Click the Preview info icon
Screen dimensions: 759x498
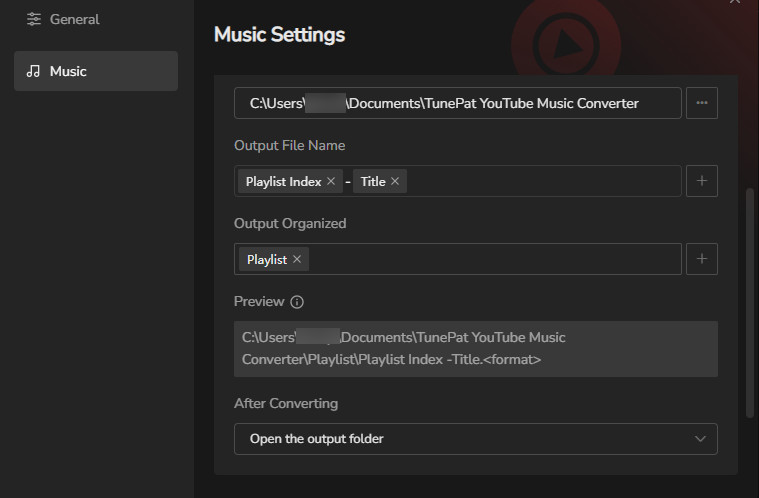(297, 302)
